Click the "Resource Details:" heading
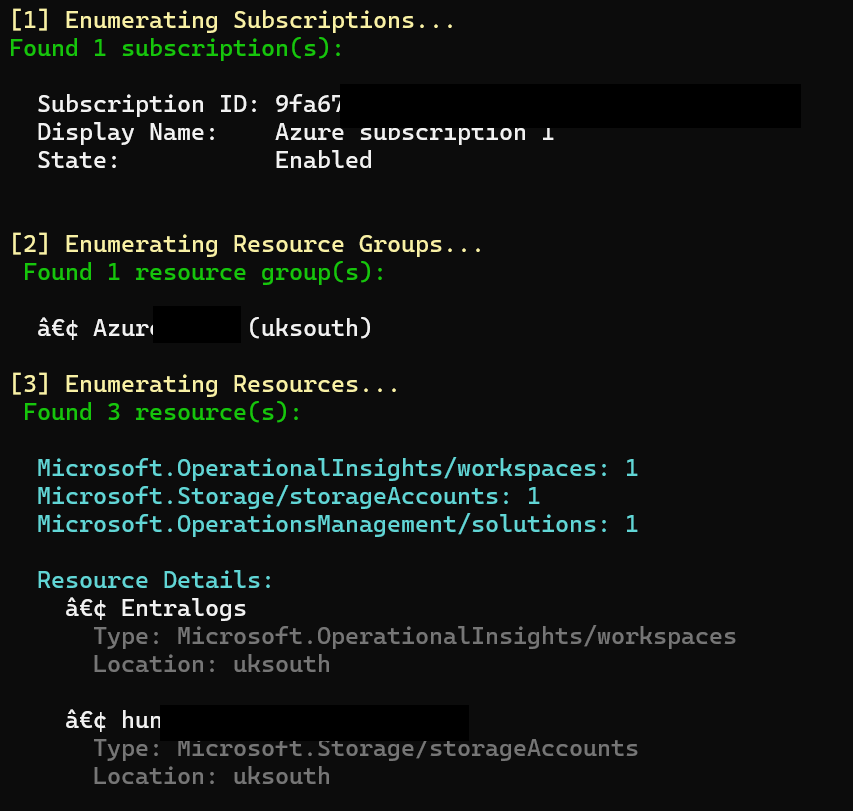The width and height of the screenshot is (853, 811). click(155, 580)
